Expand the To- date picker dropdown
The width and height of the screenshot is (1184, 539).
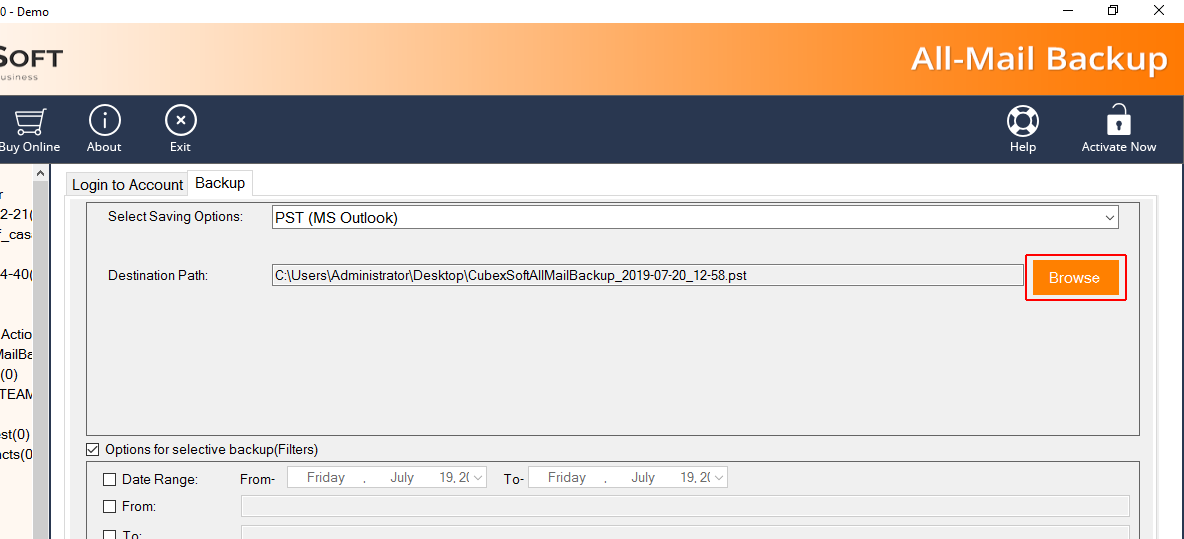(x=719, y=478)
